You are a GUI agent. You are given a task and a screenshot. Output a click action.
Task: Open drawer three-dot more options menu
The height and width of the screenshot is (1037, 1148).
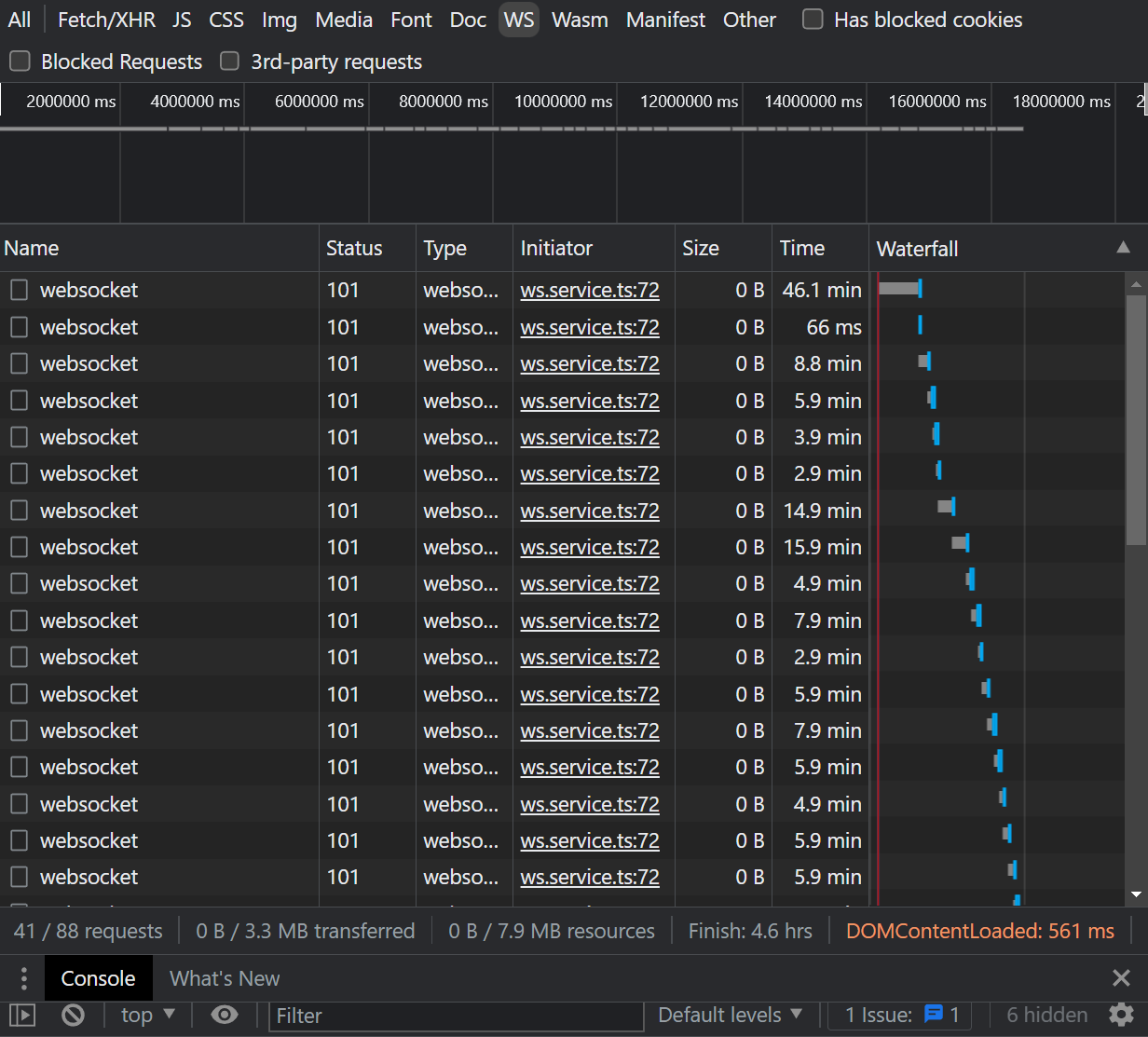coord(23,978)
